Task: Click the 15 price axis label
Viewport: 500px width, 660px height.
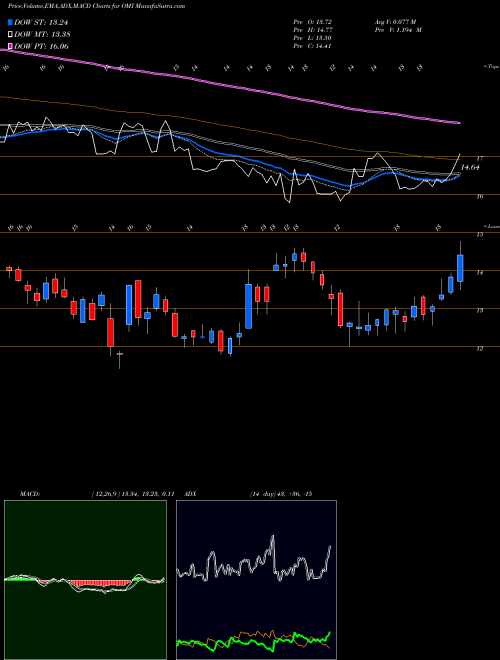Action: point(479,235)
